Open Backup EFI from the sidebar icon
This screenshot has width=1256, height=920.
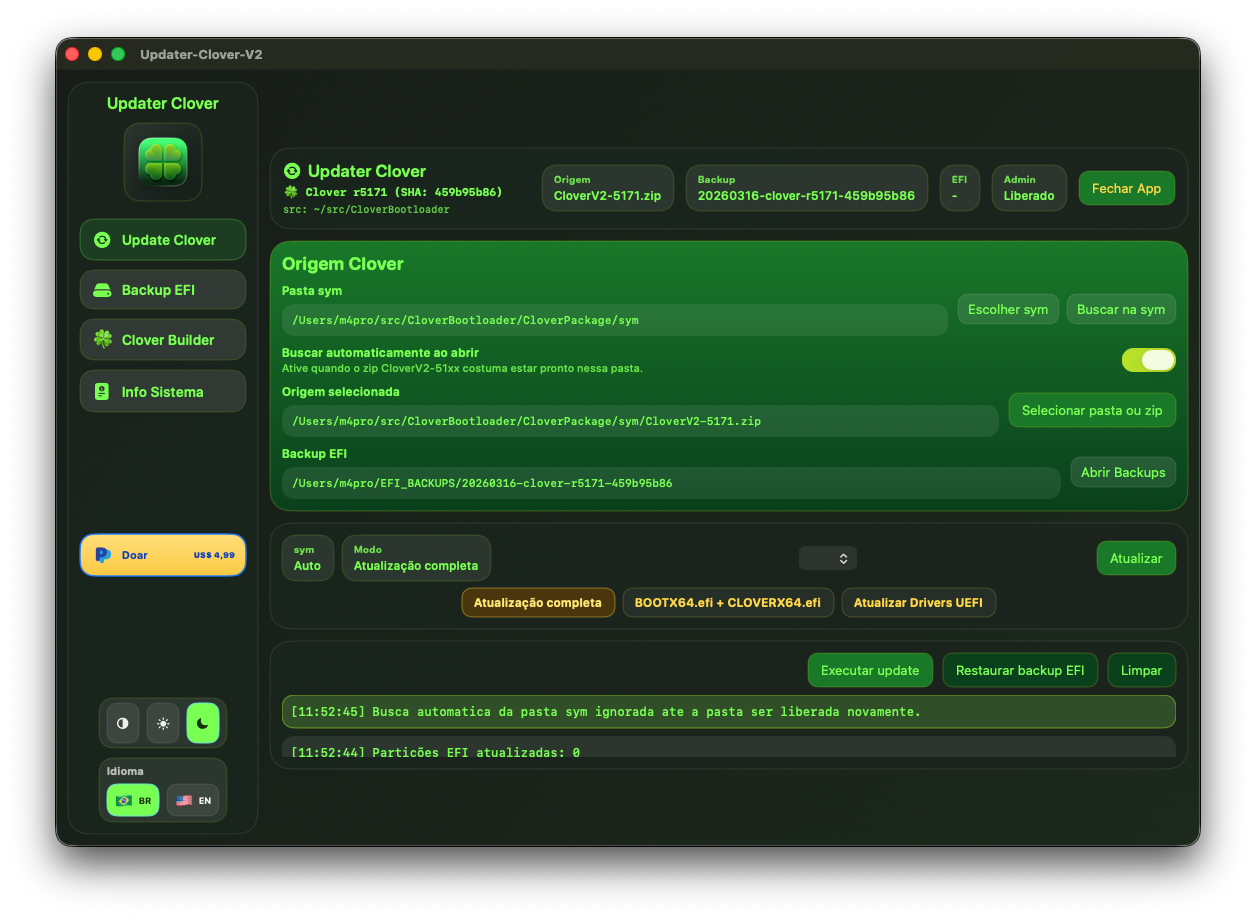point(101,289)
